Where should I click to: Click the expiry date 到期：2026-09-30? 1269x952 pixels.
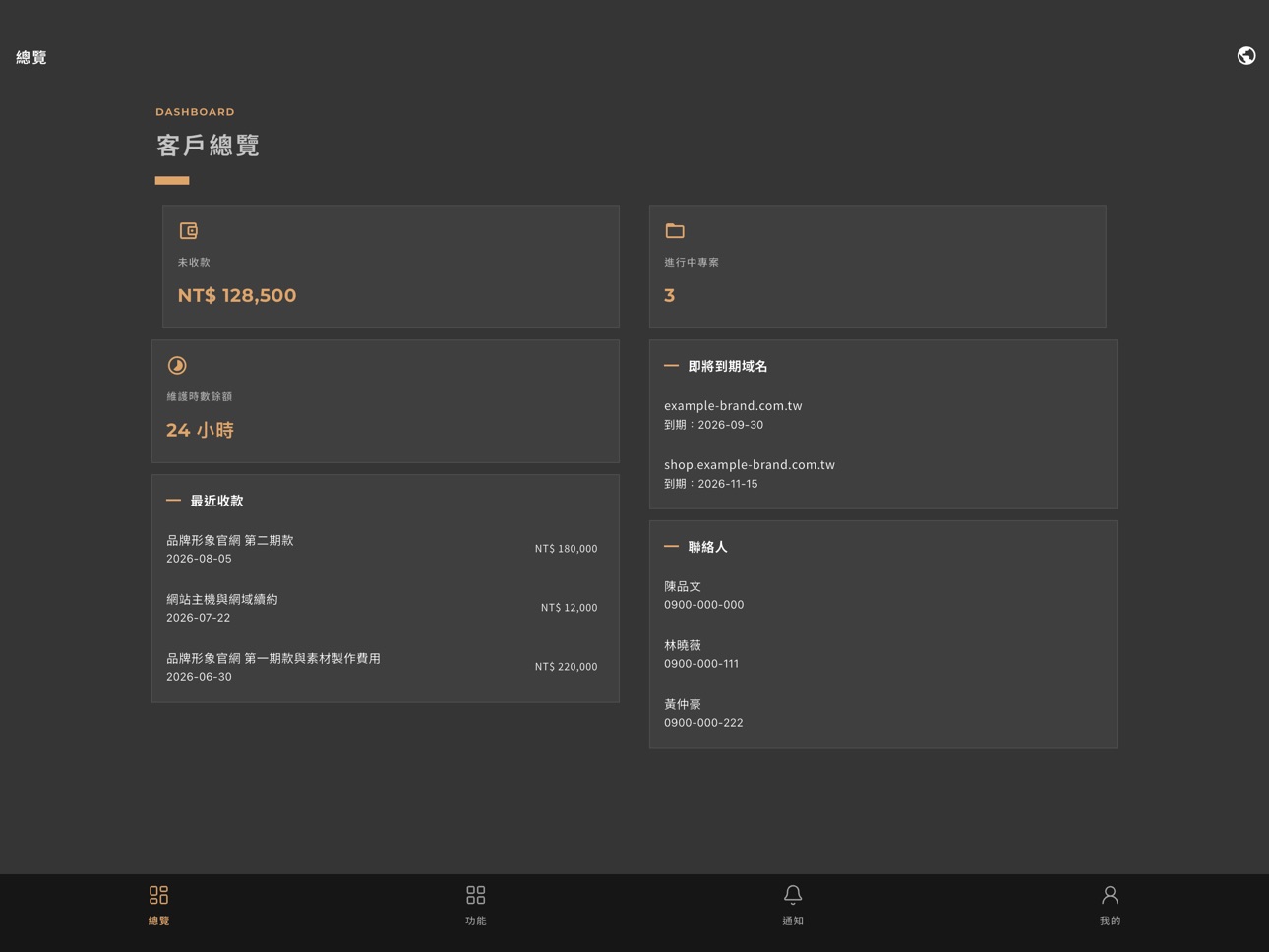[714, 425]
